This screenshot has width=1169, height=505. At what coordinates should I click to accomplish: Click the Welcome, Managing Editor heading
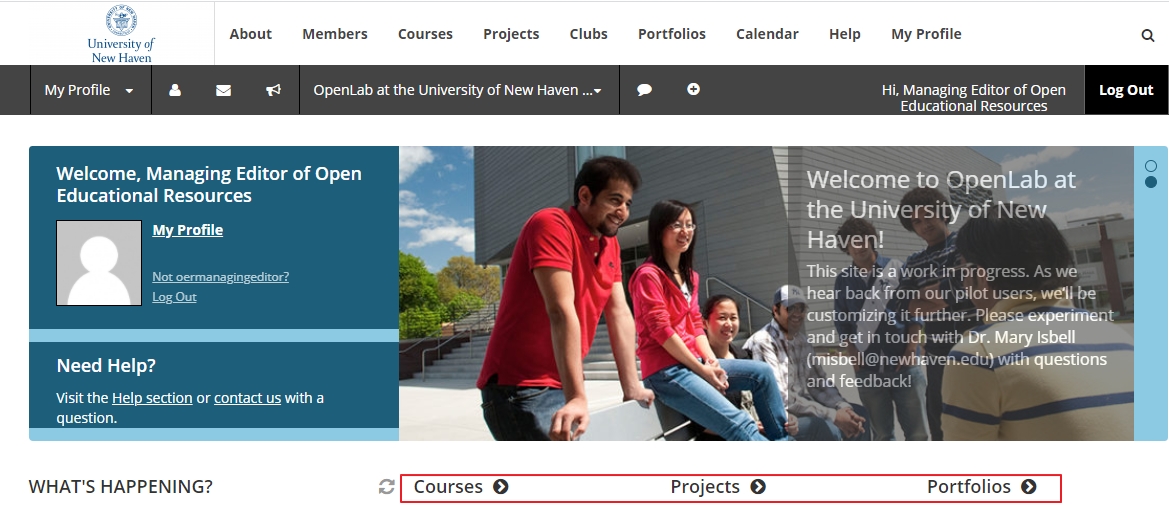[209, 184]
